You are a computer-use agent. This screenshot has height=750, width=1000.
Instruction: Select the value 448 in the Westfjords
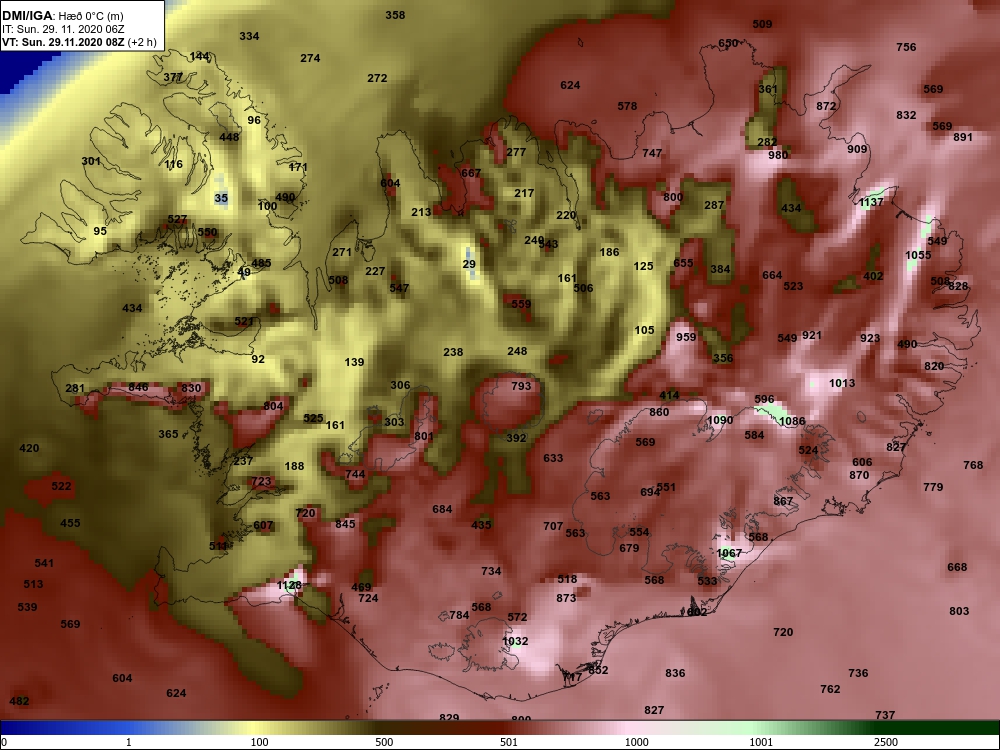pyautogui.click(x=229, y=136)
